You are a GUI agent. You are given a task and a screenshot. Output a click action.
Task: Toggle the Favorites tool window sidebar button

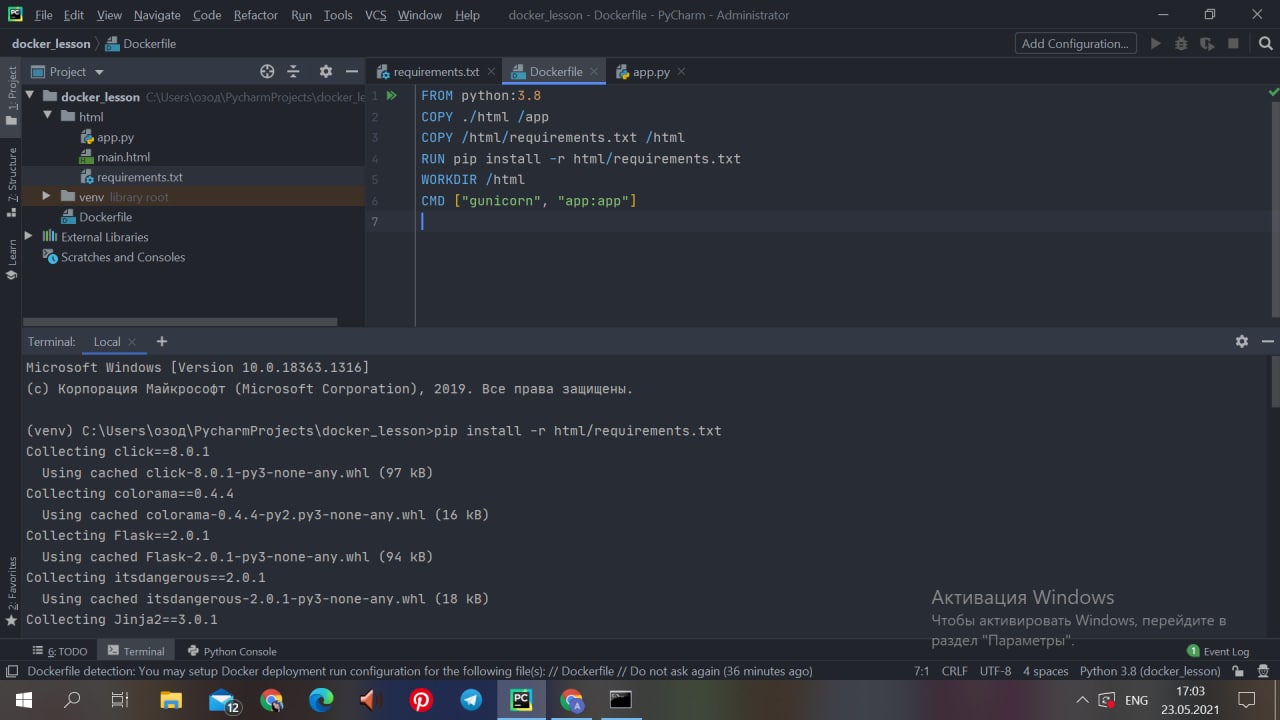tap(11, 590)
